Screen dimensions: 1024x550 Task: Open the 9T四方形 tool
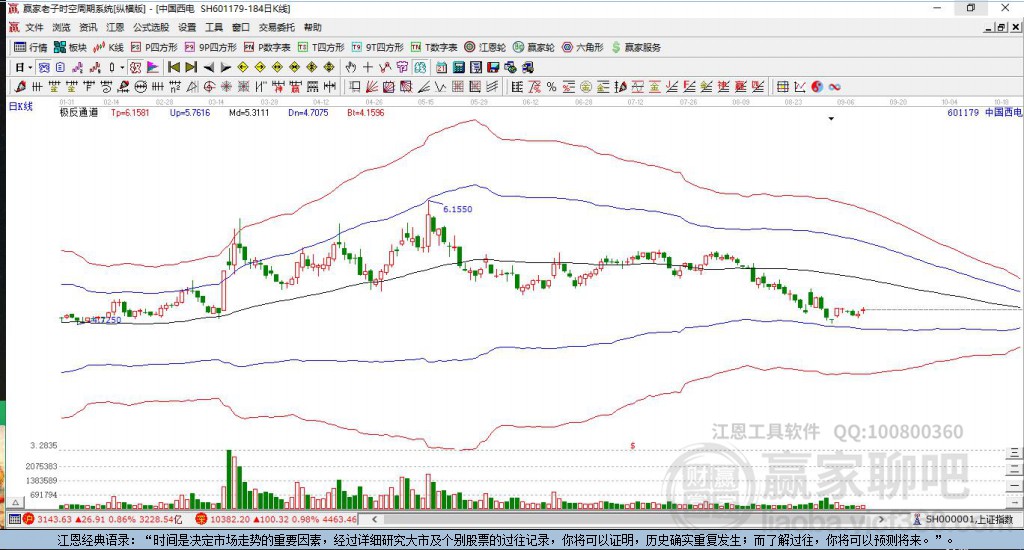pyautogui.click(x=377, y=47)
